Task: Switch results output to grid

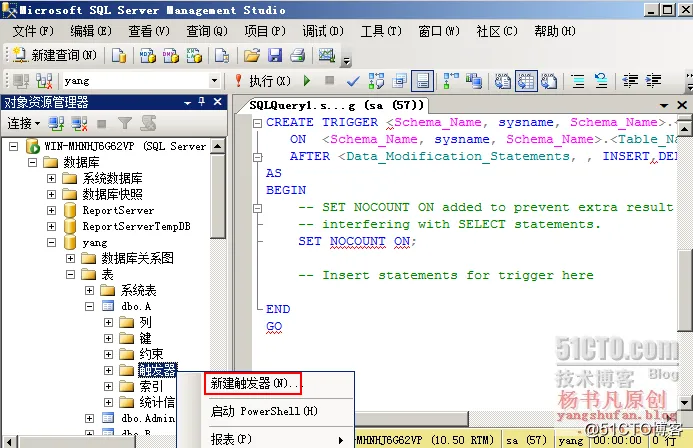Action: click(x=526, y=81)
